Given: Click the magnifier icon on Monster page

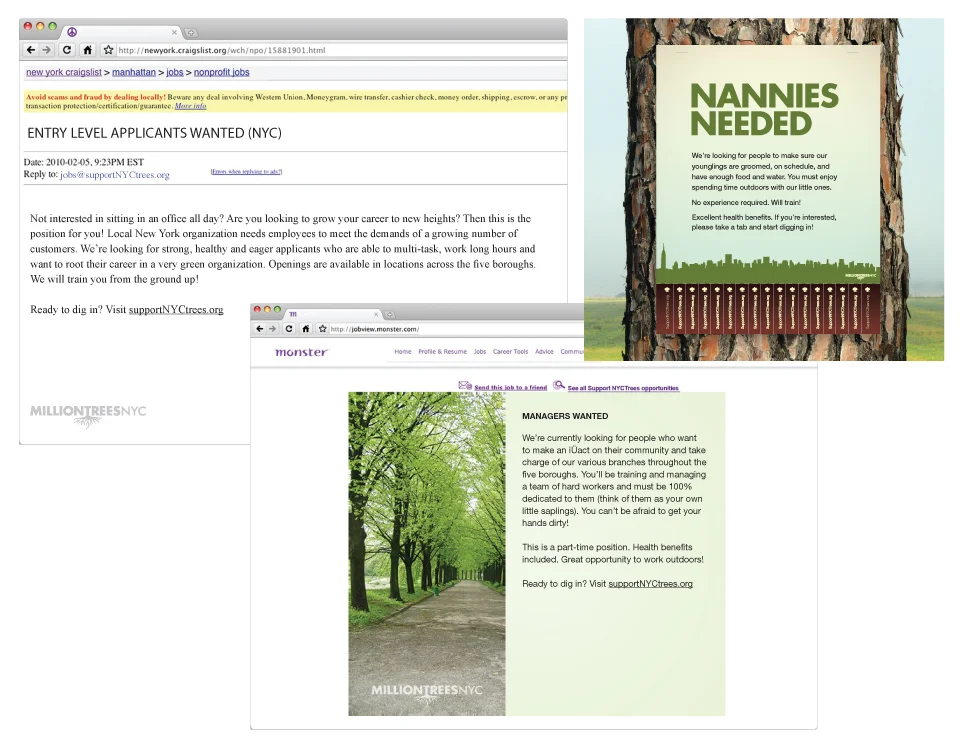Looking at the screenshot, I should point(558,385).
